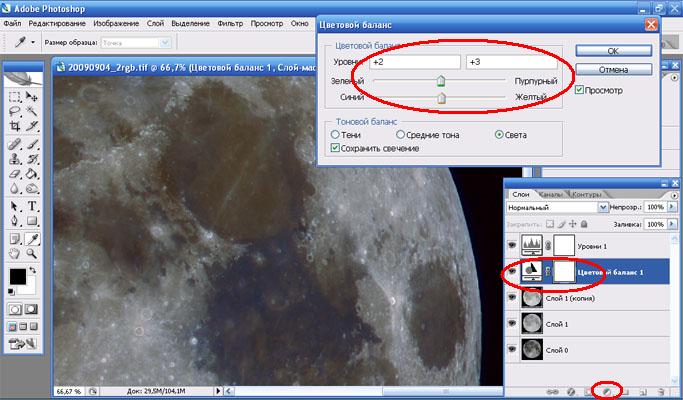Viewport: 683px width, 400px height.
Task: Open the Окно menu
Action: [300, 24]
